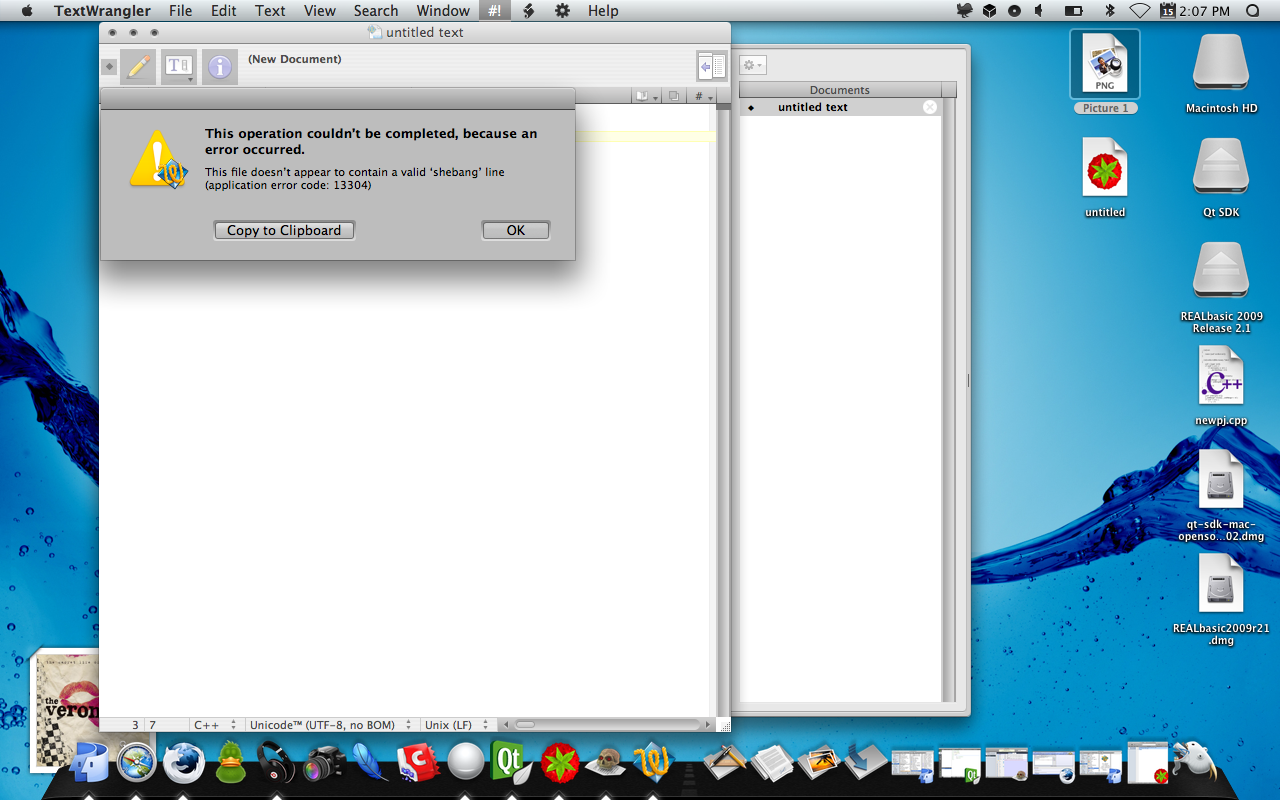Open the Text Options toolbar popup

pos(179,67)
